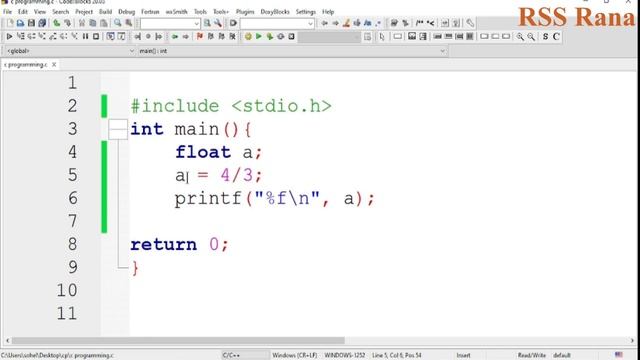Click the Build and run icon
640x360 pixels.
click(x=269, y=37)
